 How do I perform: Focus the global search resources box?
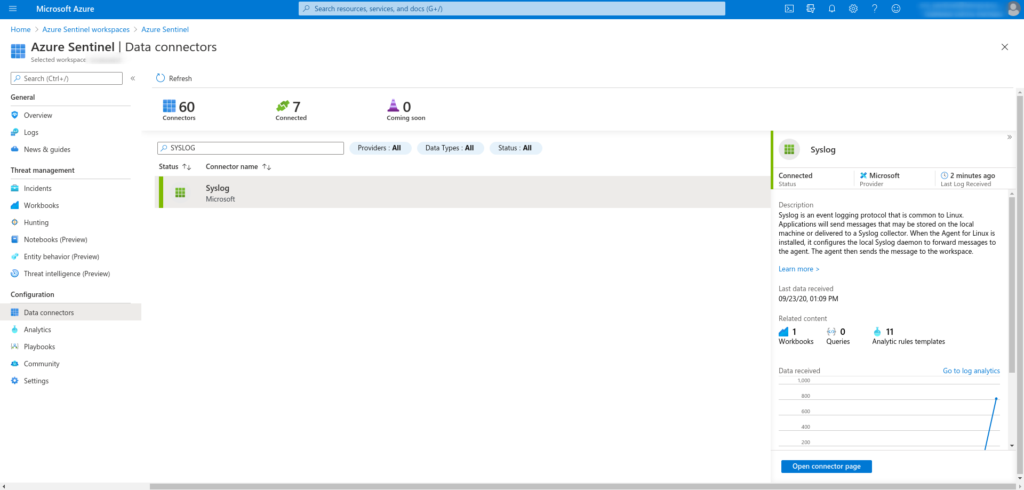[512, 8]
